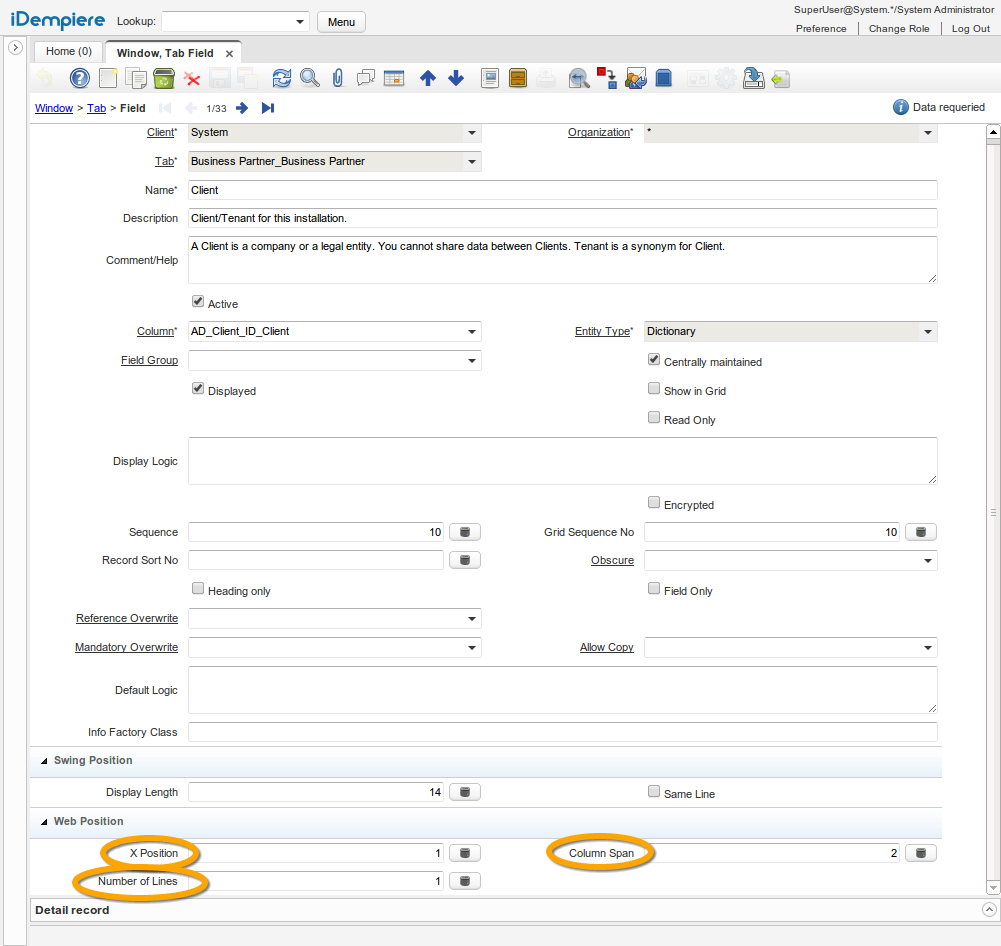Click the Help question mark icon

point(79,78)
